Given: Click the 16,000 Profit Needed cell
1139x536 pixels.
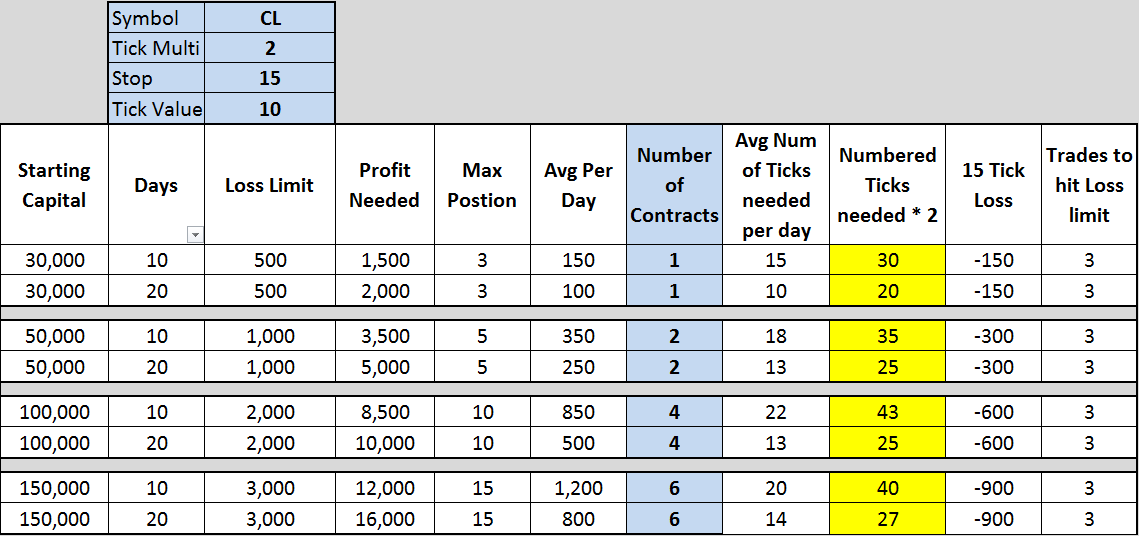Looking at the screenshot, I should pos(385,519).
